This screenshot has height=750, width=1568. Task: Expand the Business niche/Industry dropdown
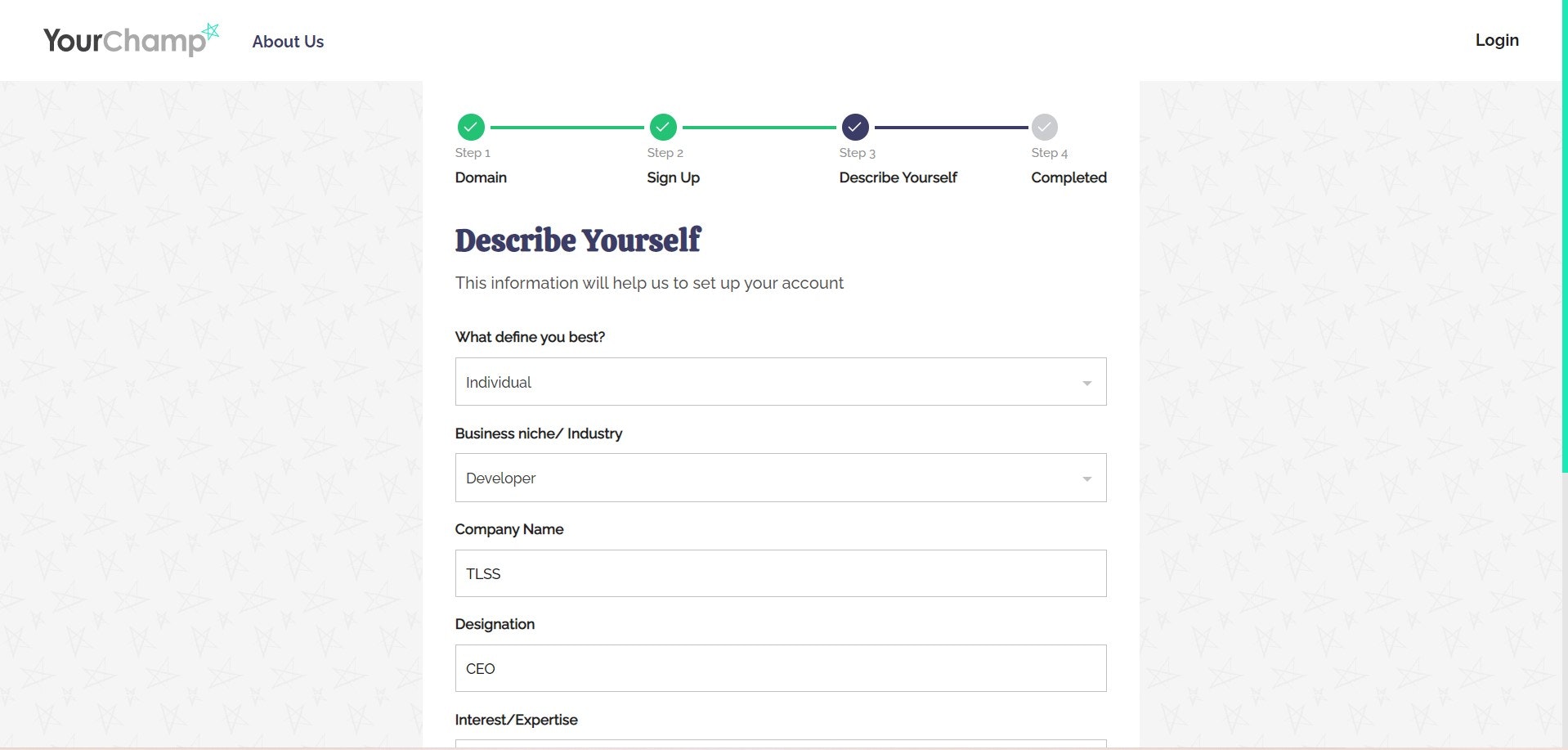pyautogui.click(x=781, y=478)
